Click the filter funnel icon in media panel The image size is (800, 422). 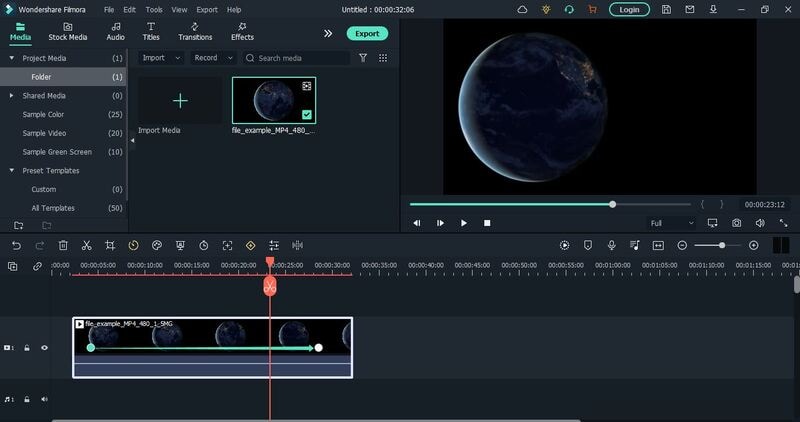(363, 58)
